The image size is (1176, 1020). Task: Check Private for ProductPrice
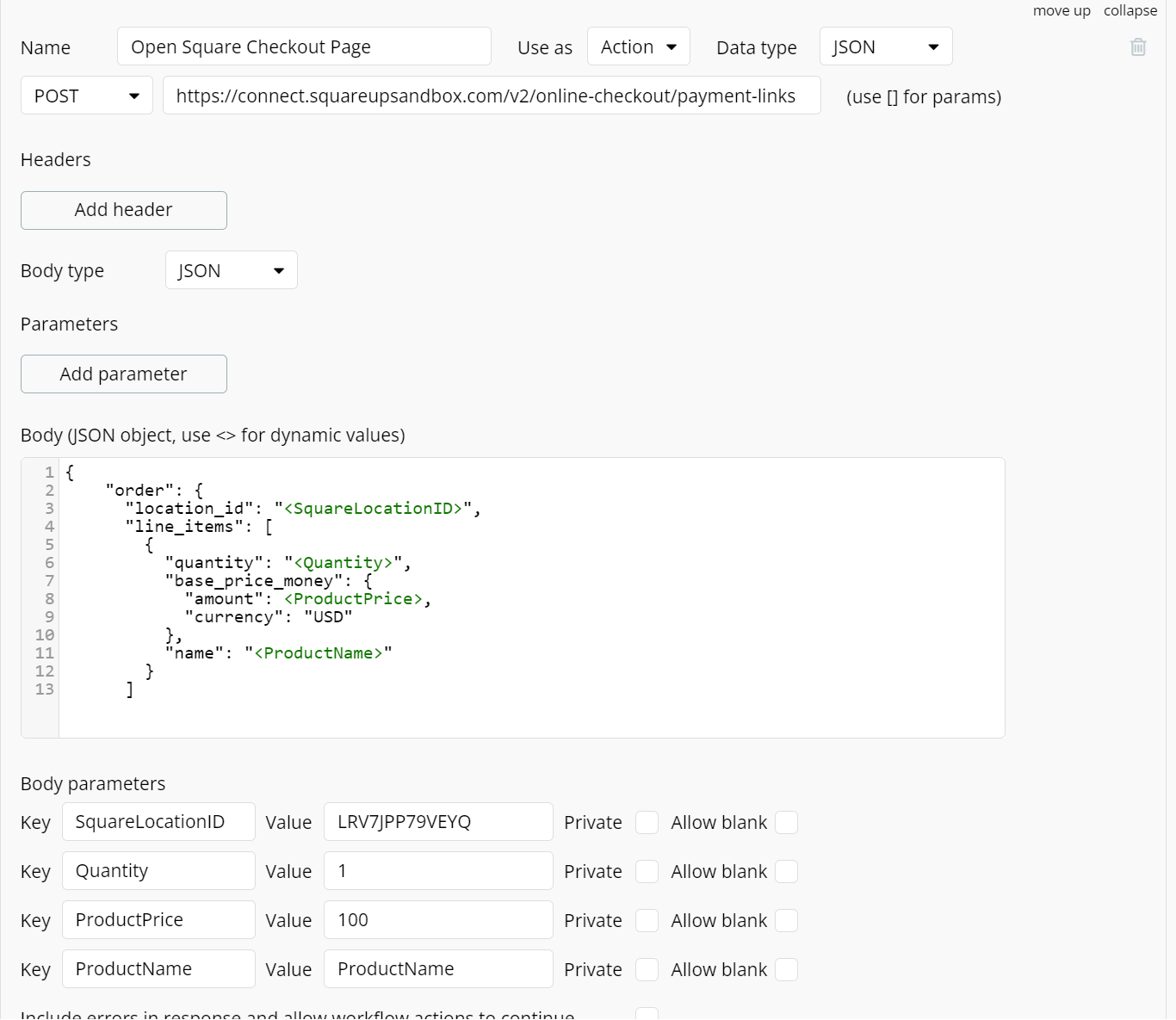click(647, 920)
